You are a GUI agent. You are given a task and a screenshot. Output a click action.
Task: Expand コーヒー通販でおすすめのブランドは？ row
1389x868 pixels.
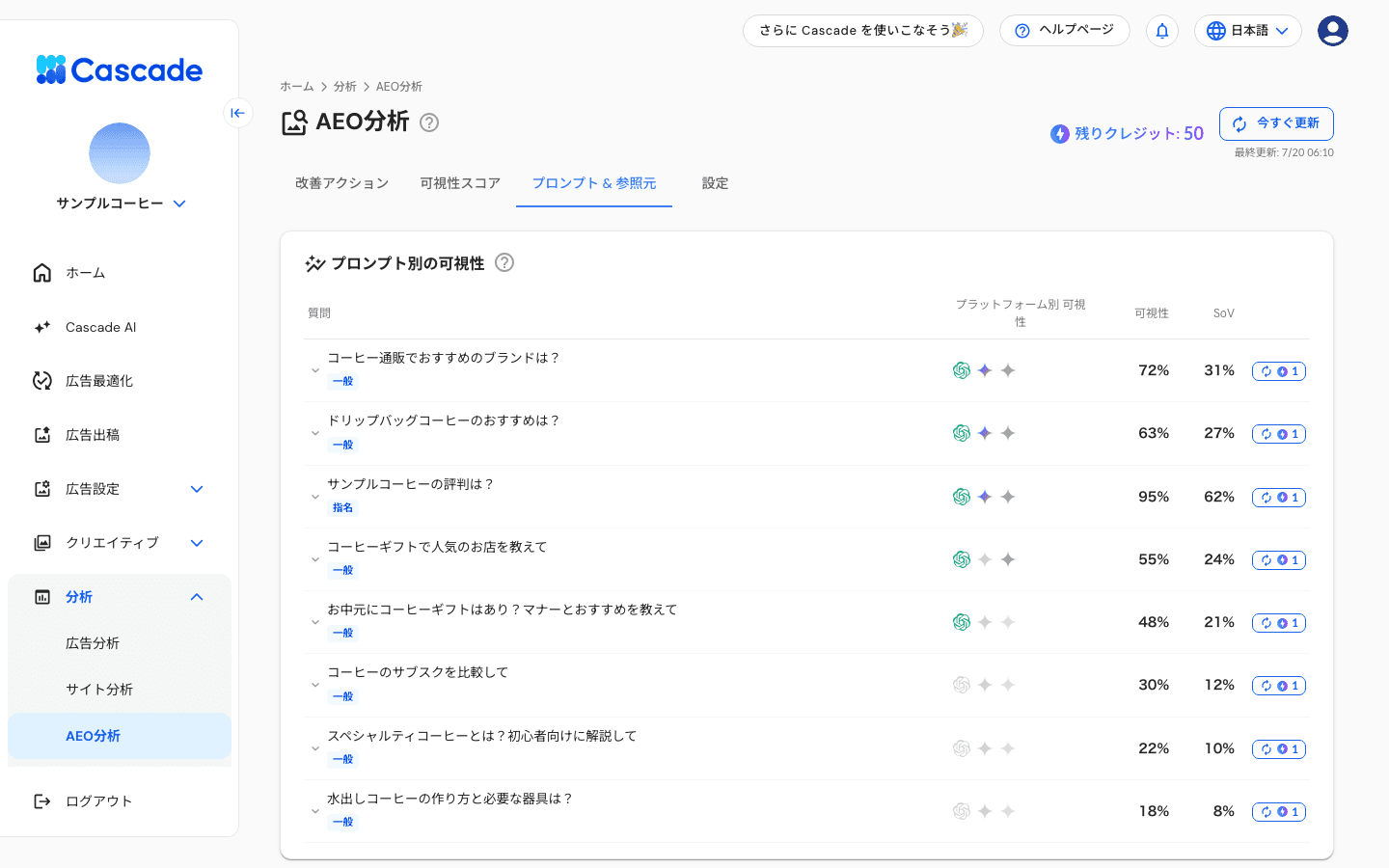pos(314,370)
